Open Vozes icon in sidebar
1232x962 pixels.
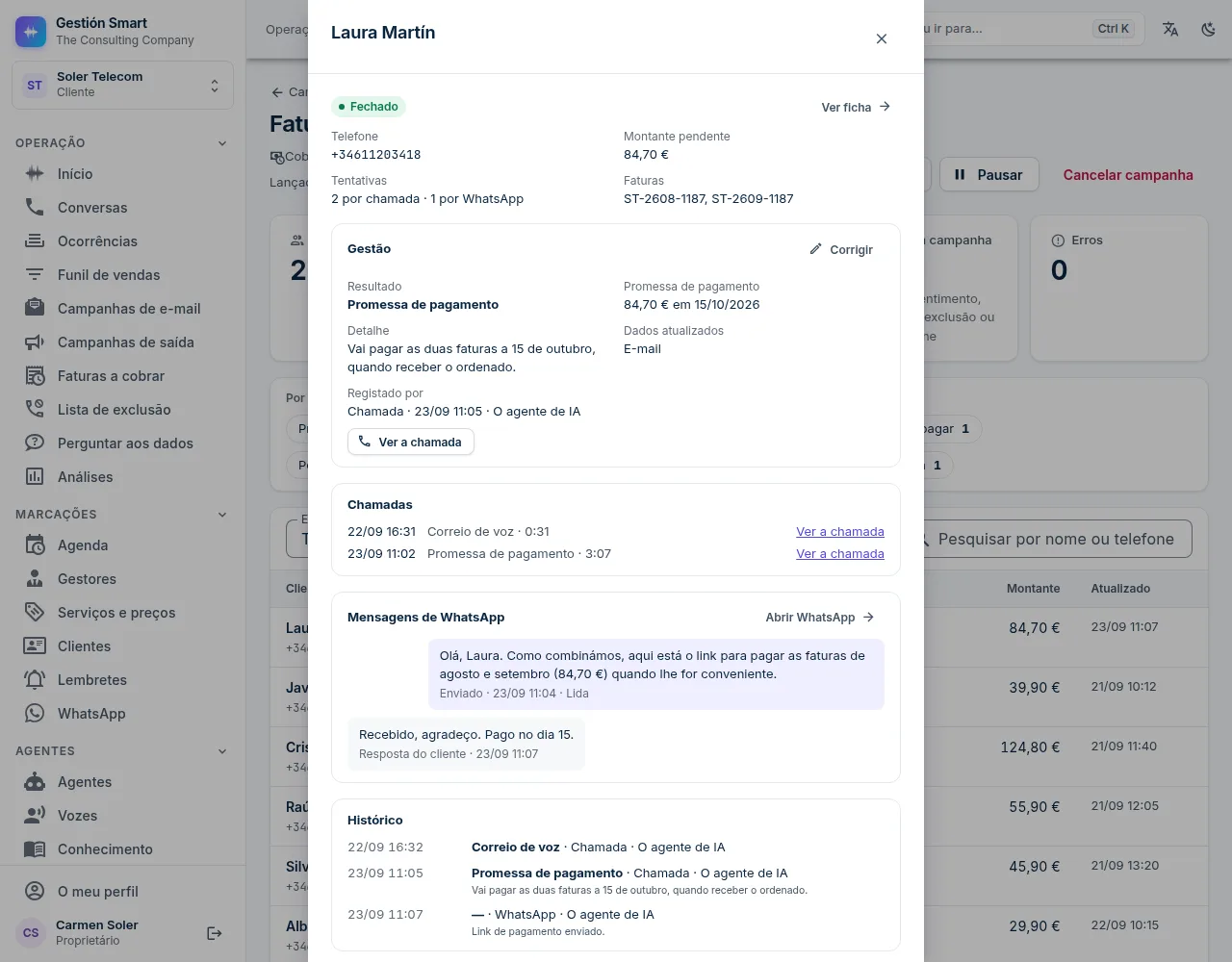pos(35,816)
